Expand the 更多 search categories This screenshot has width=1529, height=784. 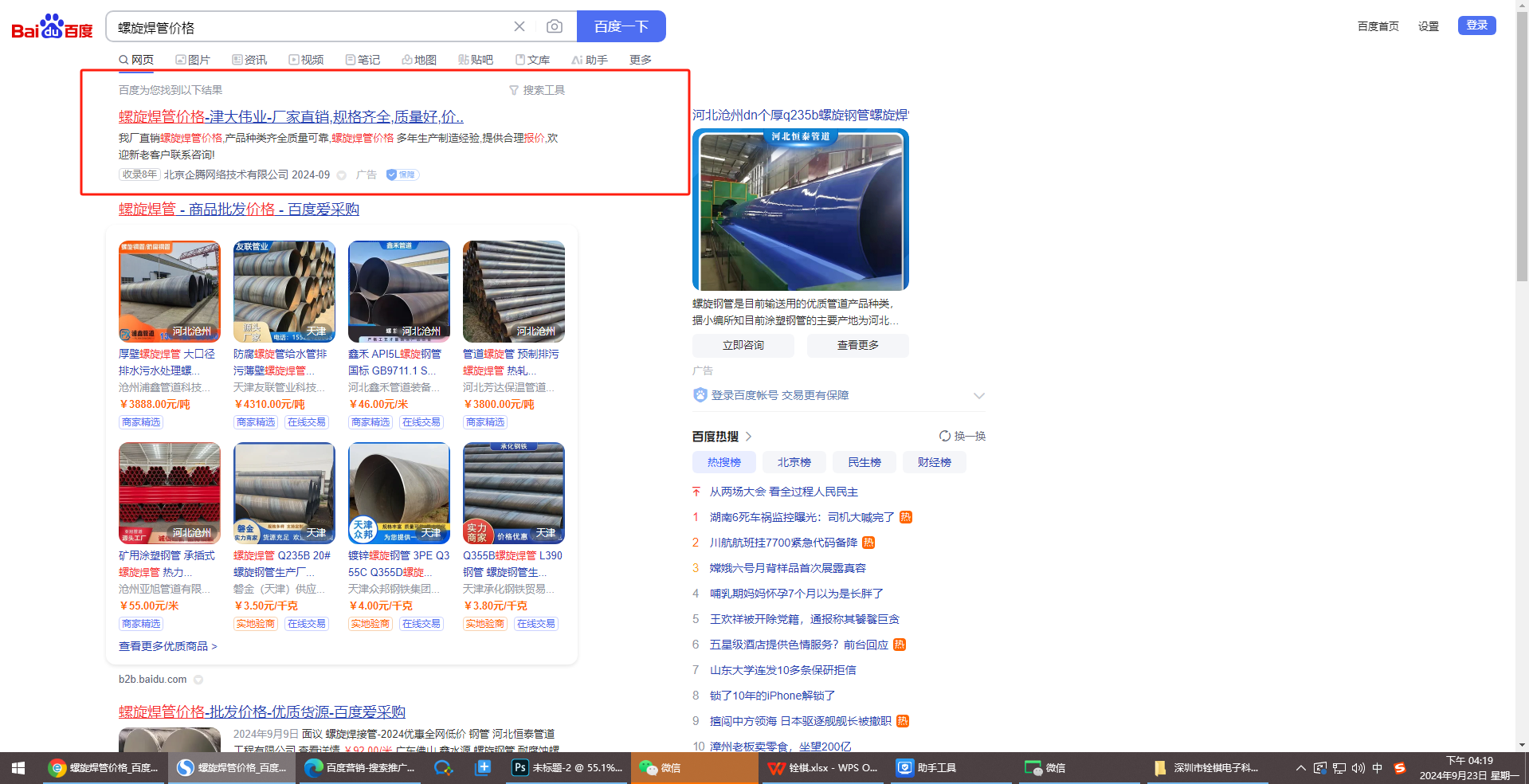point(641,60)
